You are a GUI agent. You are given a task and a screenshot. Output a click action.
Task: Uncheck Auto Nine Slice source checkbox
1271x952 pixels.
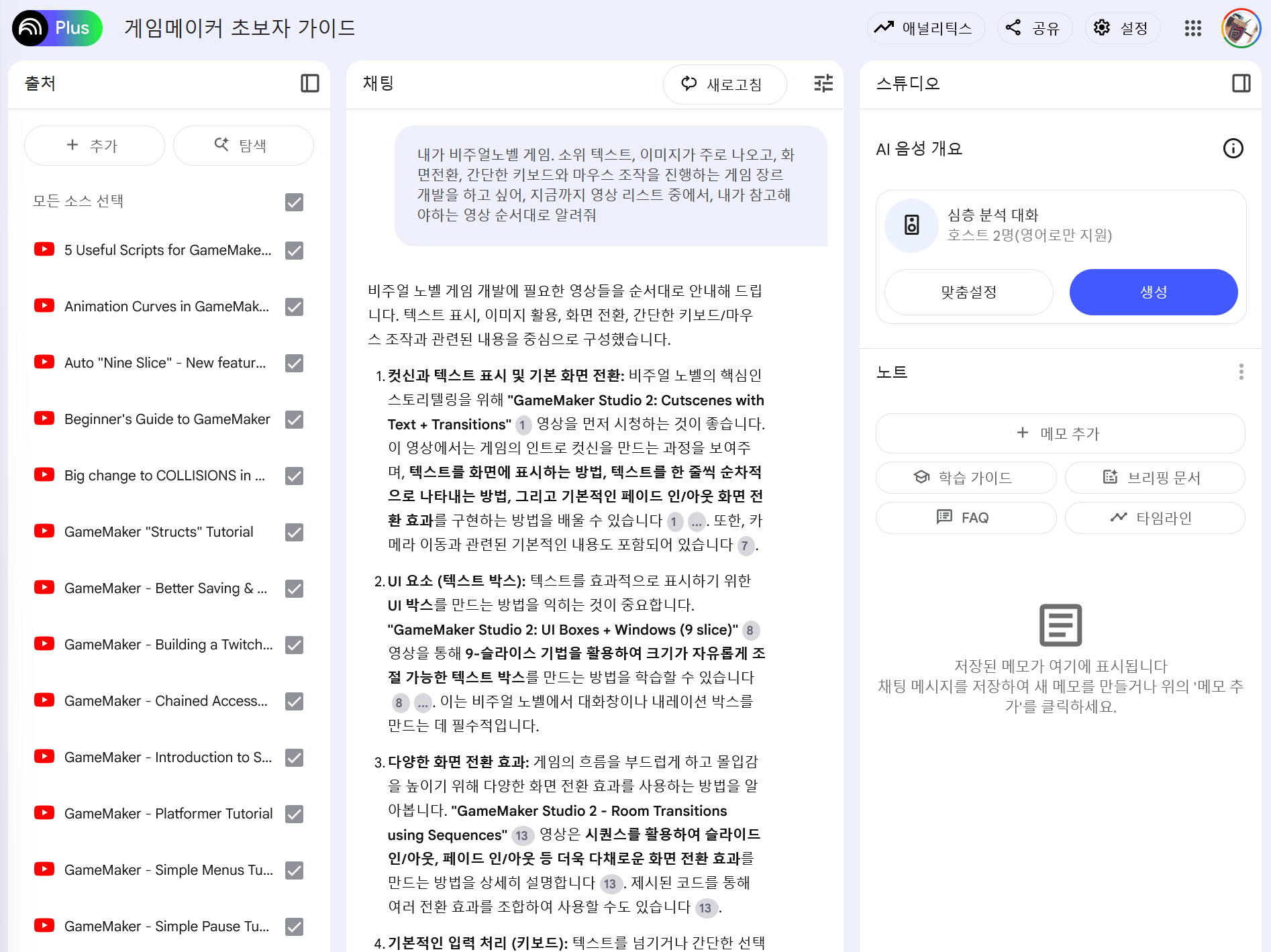click(x=294, y=363)
